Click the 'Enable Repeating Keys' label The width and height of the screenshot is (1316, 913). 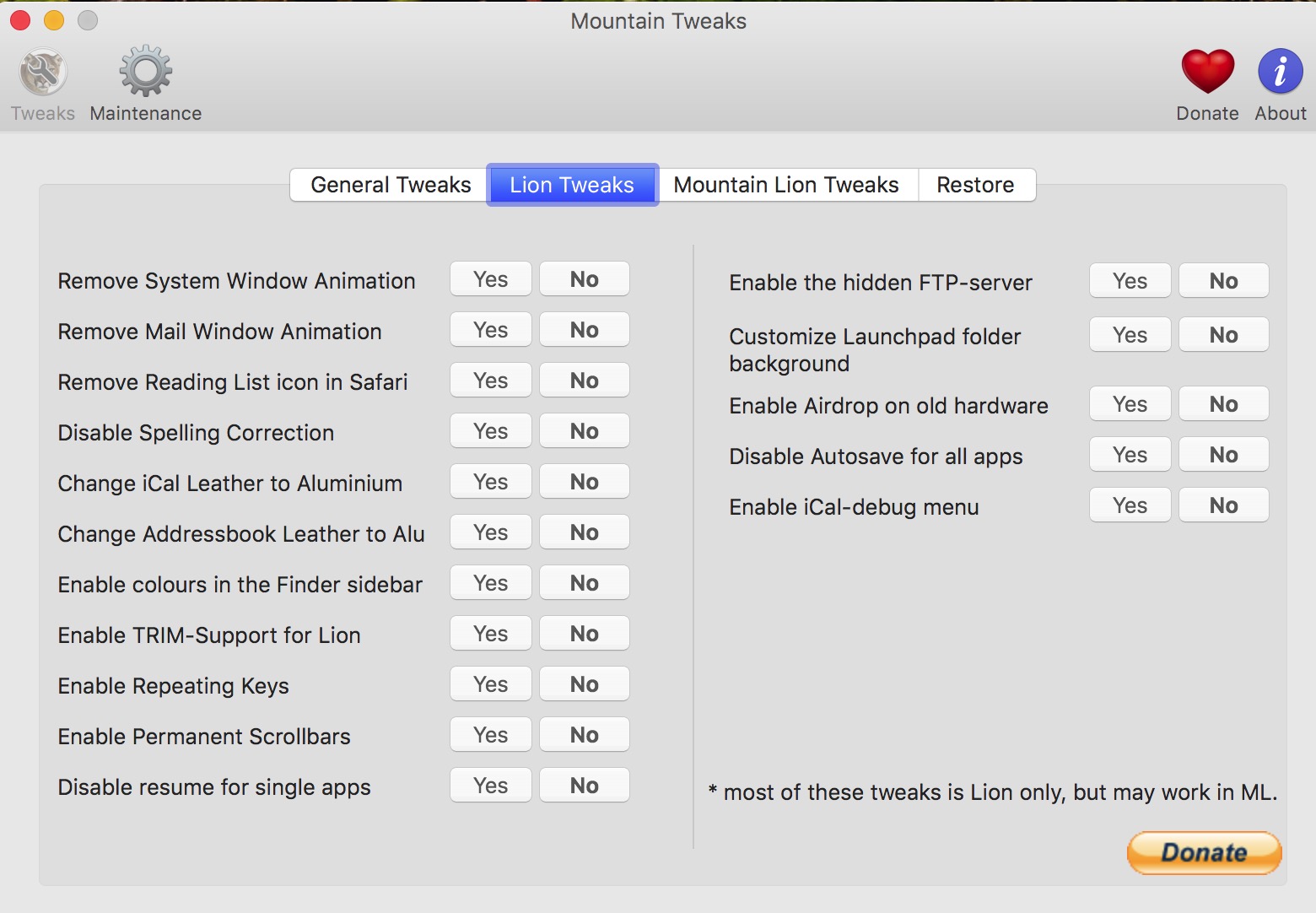(173, 686)
